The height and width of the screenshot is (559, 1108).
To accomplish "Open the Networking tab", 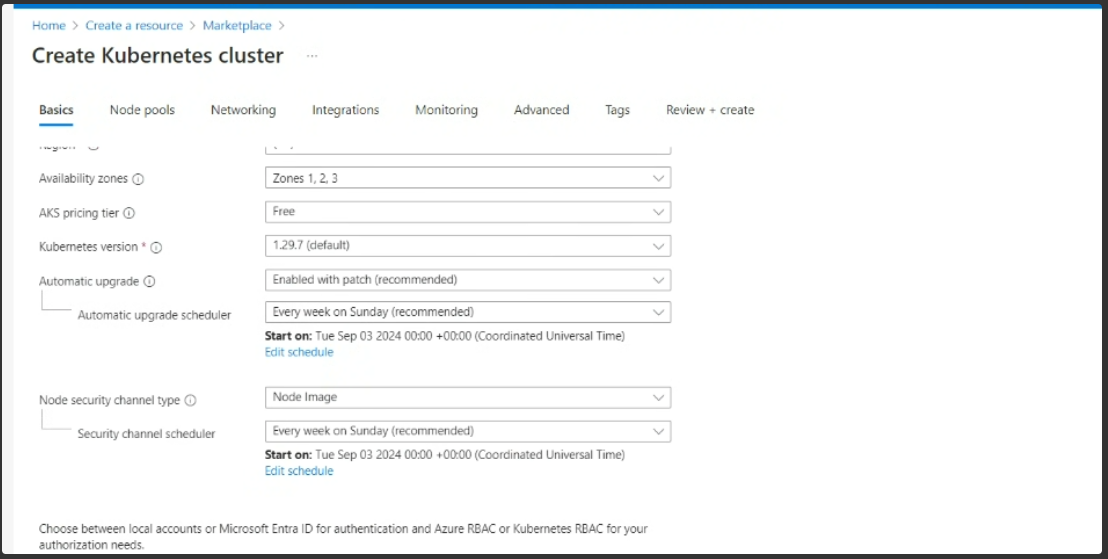I will (x=243, y=110).
